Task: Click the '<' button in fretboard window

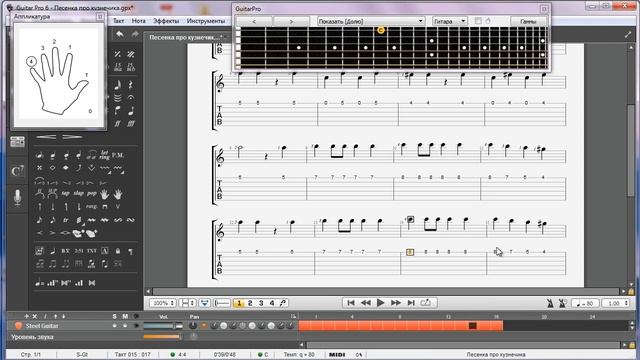Action: point(254,21)
